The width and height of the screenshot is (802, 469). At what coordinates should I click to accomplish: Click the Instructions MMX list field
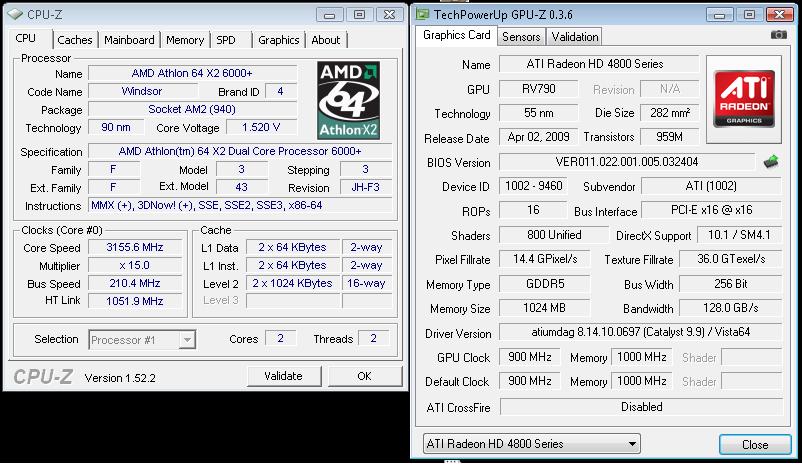240,206
